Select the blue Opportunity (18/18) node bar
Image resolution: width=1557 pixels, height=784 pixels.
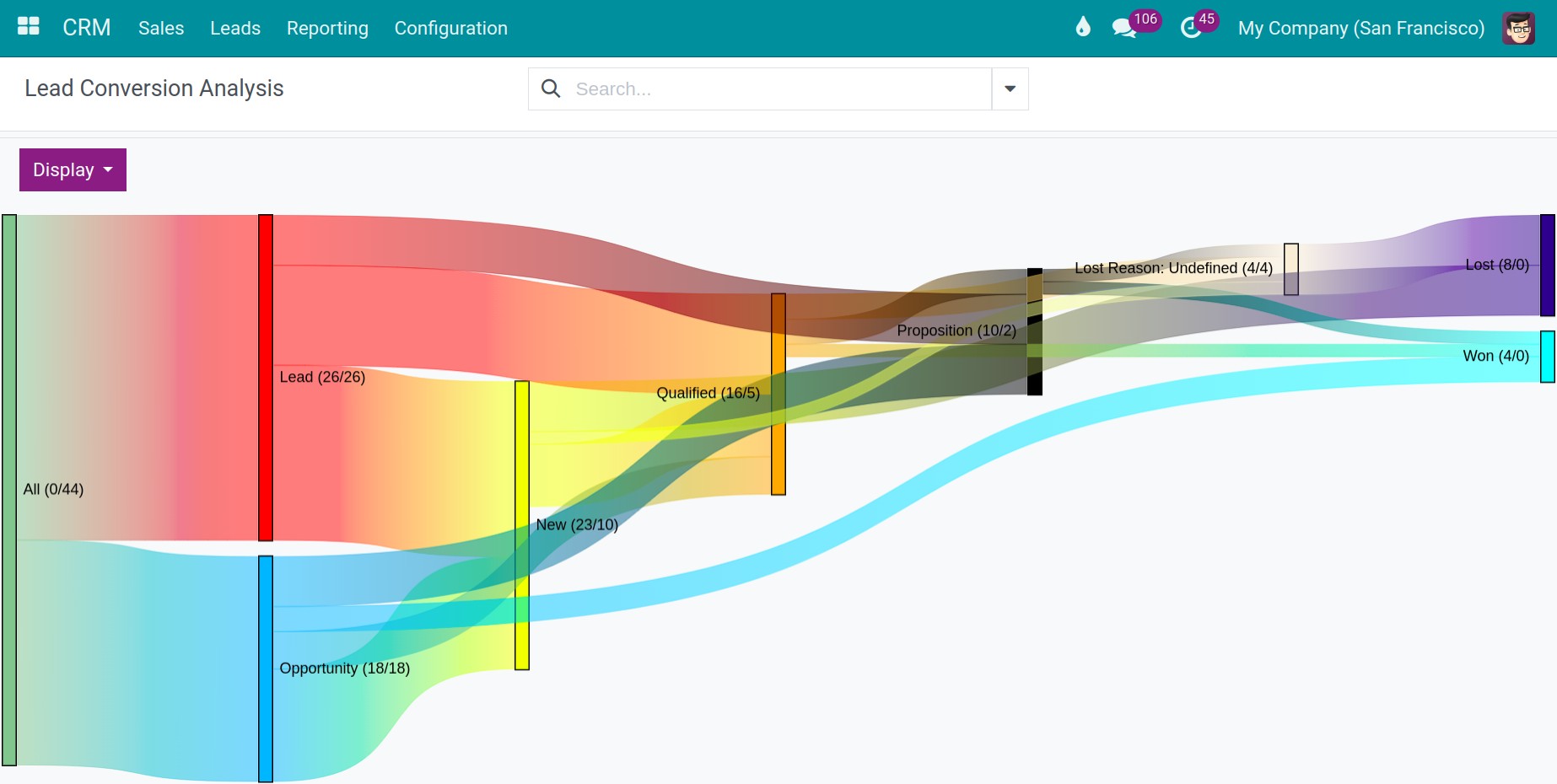(x=266, y=669)
